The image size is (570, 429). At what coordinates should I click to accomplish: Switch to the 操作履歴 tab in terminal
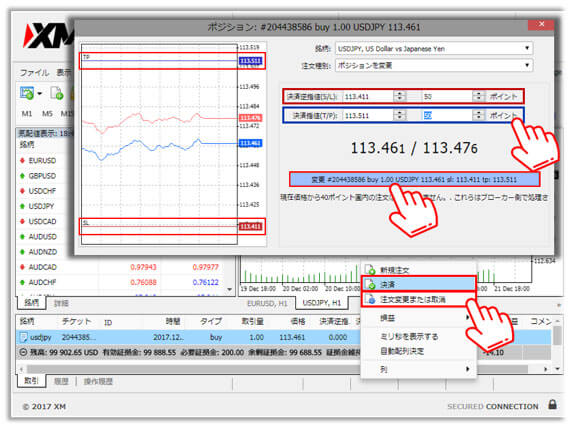coord(98,381)
